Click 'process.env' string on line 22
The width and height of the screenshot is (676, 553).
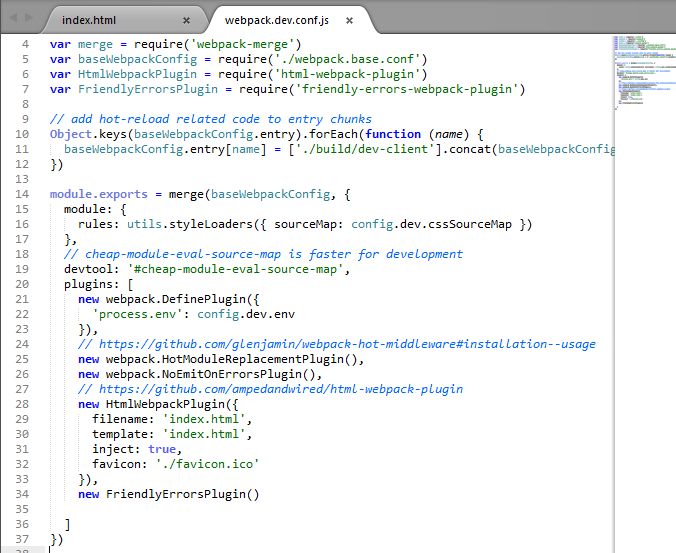click(x=137, y=314)
